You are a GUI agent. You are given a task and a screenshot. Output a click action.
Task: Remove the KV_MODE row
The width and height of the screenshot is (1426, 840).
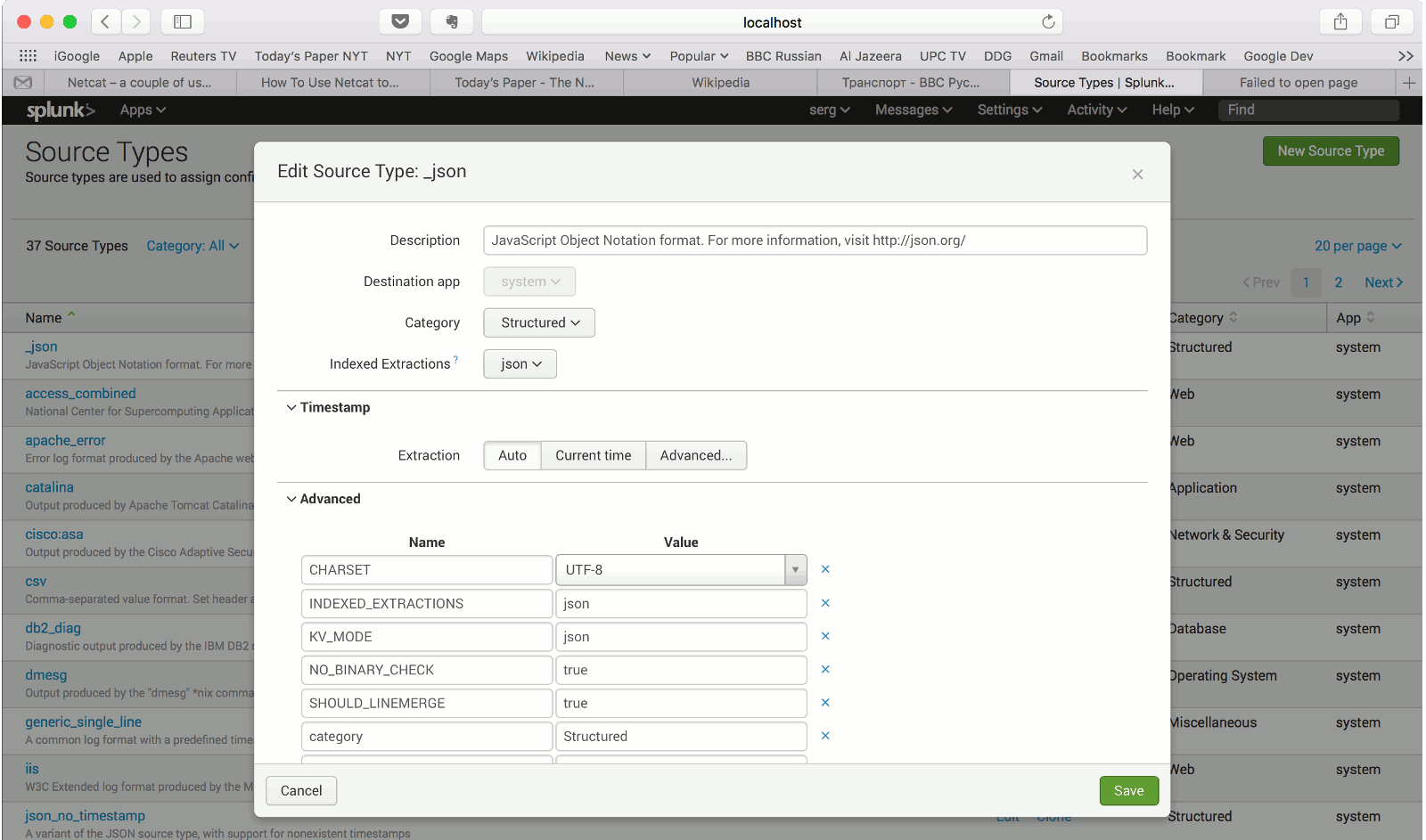click(x=825, y=636)
